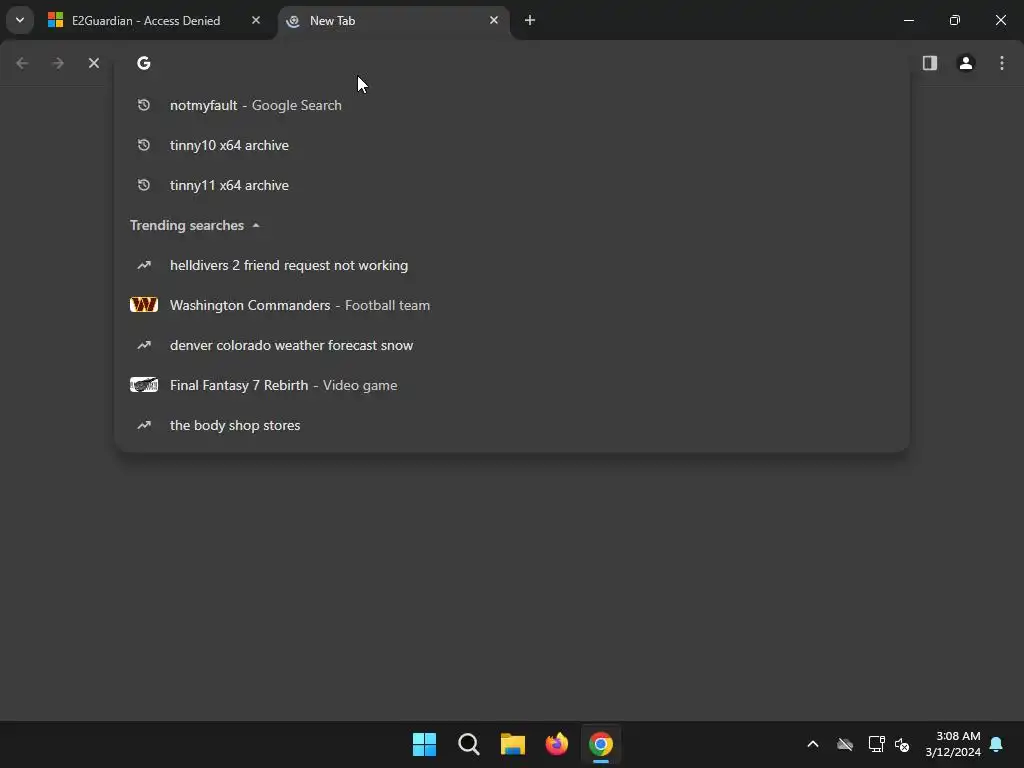Image resolution: width=1024 pixels, height=768 pixels.
Task: Open the notifications bell
Action: point(997,744)
